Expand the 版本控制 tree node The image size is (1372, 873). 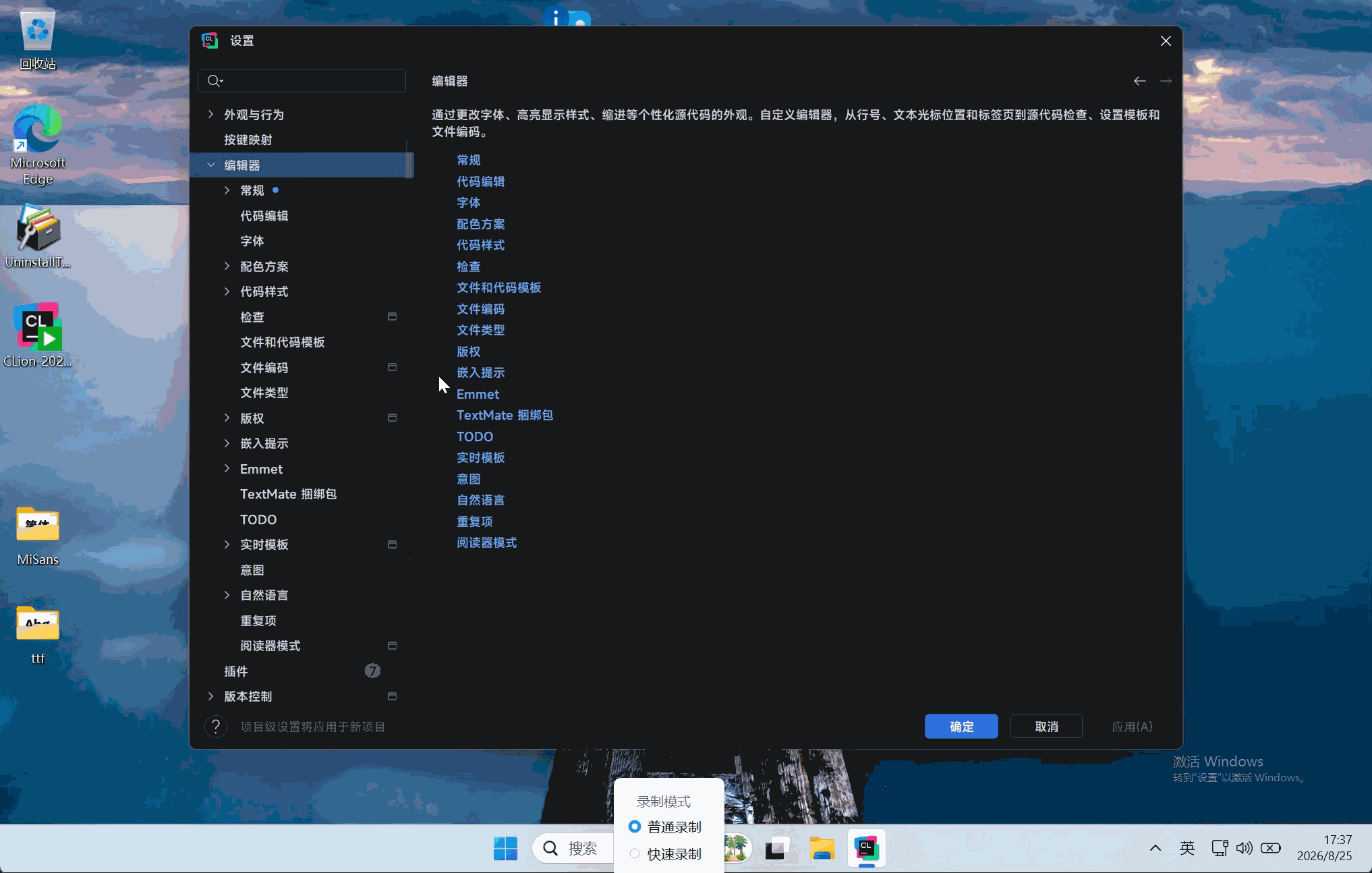coord(210,696)
